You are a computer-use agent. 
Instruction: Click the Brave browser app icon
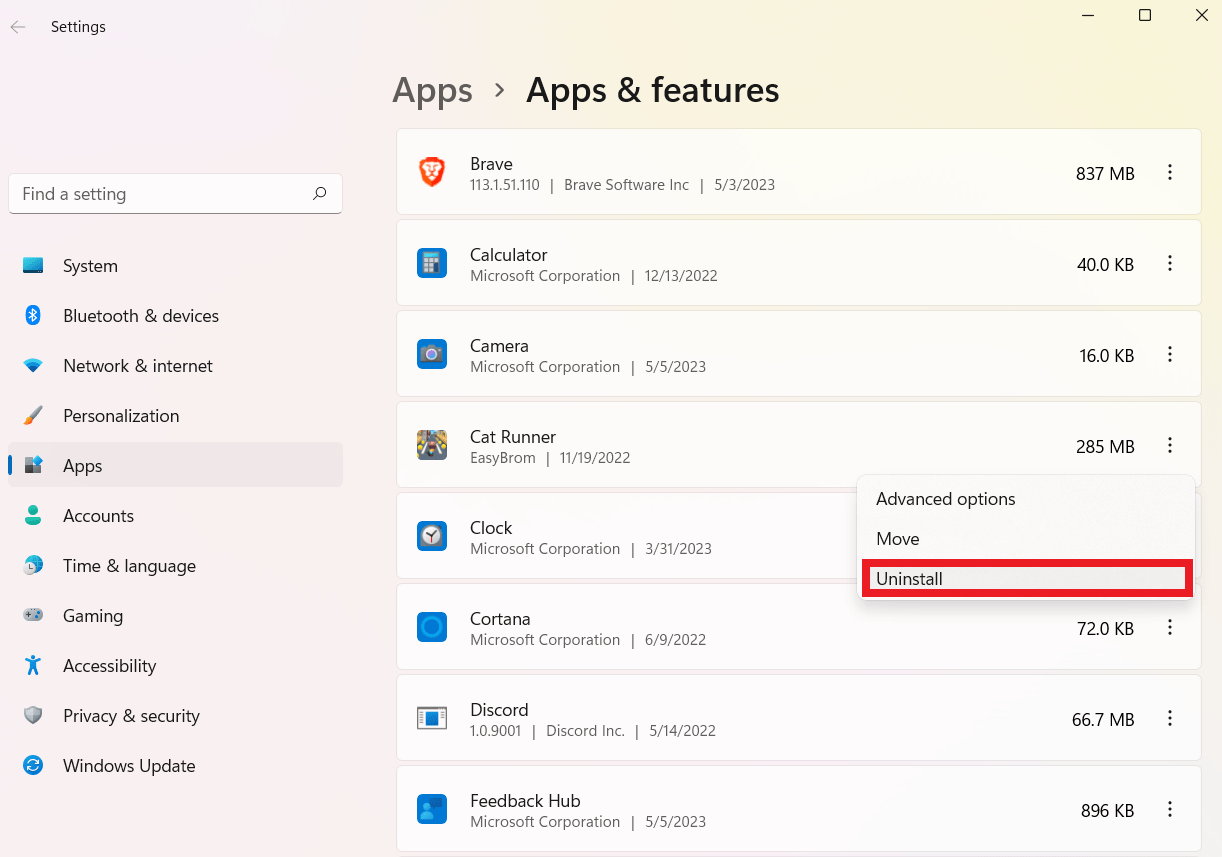tap(432, 172)
